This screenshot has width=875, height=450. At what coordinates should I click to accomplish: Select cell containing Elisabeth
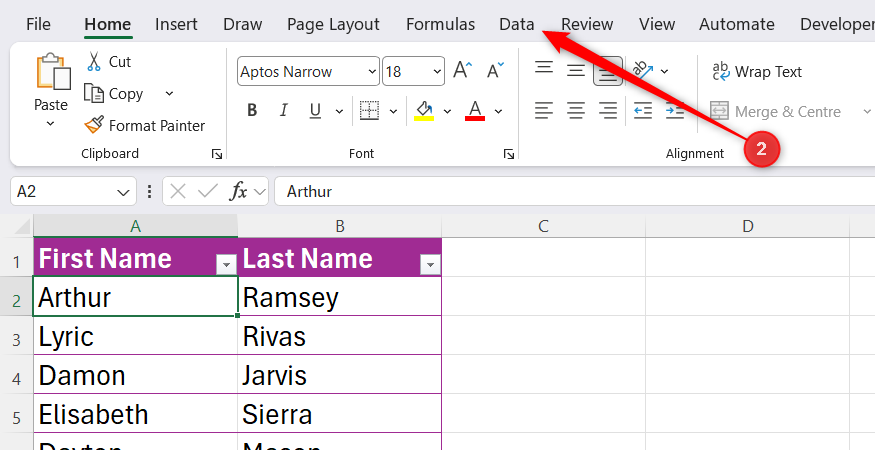click(x=135, y=414)
